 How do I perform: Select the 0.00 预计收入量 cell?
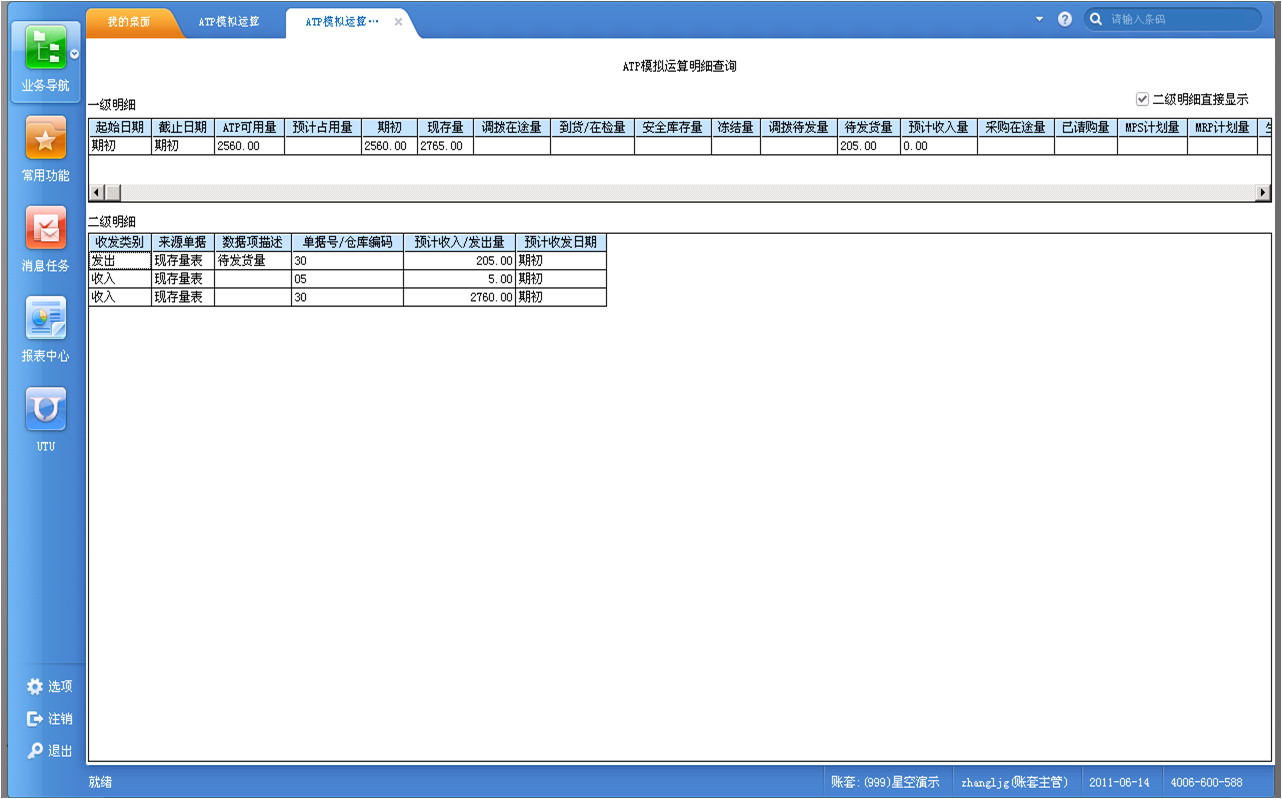point(938,146)
